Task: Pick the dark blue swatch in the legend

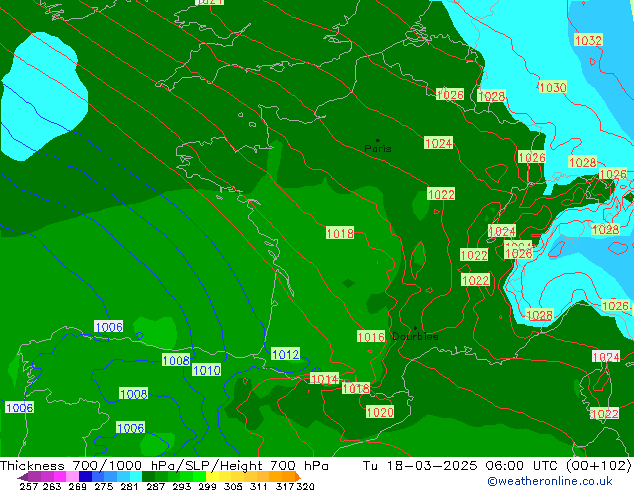Action: (85, 476)
